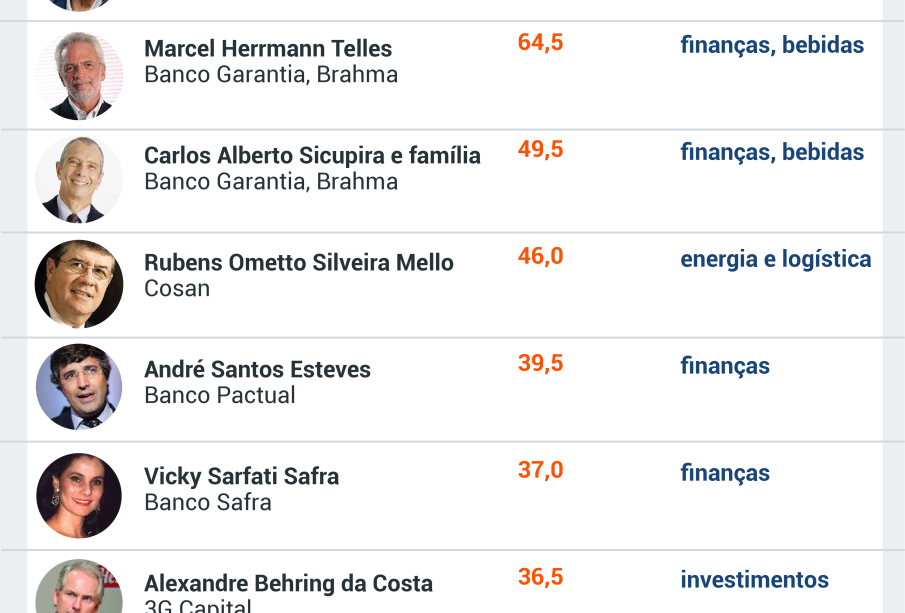
Task: Click the Banco Safra company text
Action: click(x=208, y=502)
